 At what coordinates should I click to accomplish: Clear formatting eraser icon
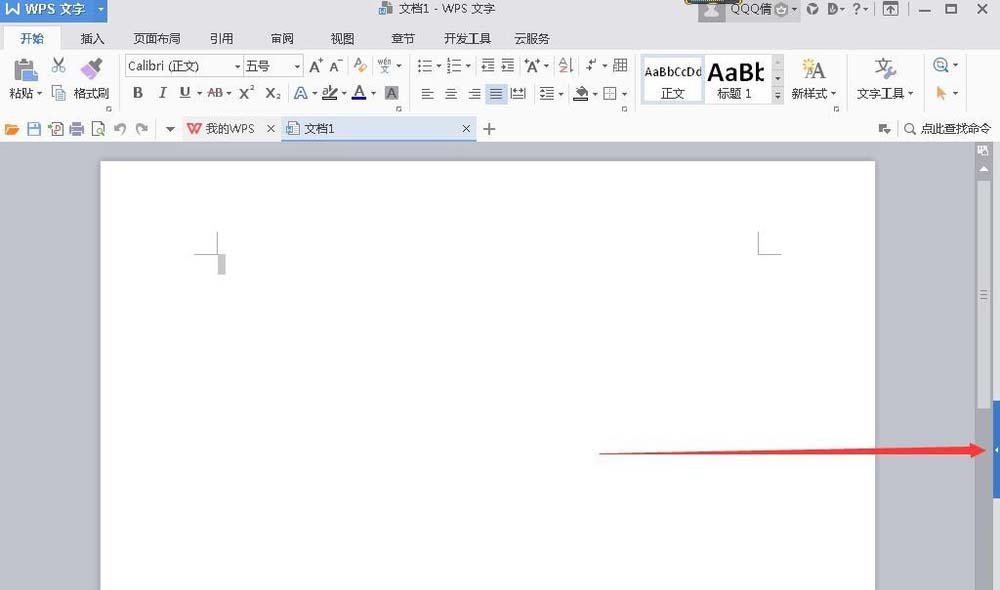[x=360, y=65]
